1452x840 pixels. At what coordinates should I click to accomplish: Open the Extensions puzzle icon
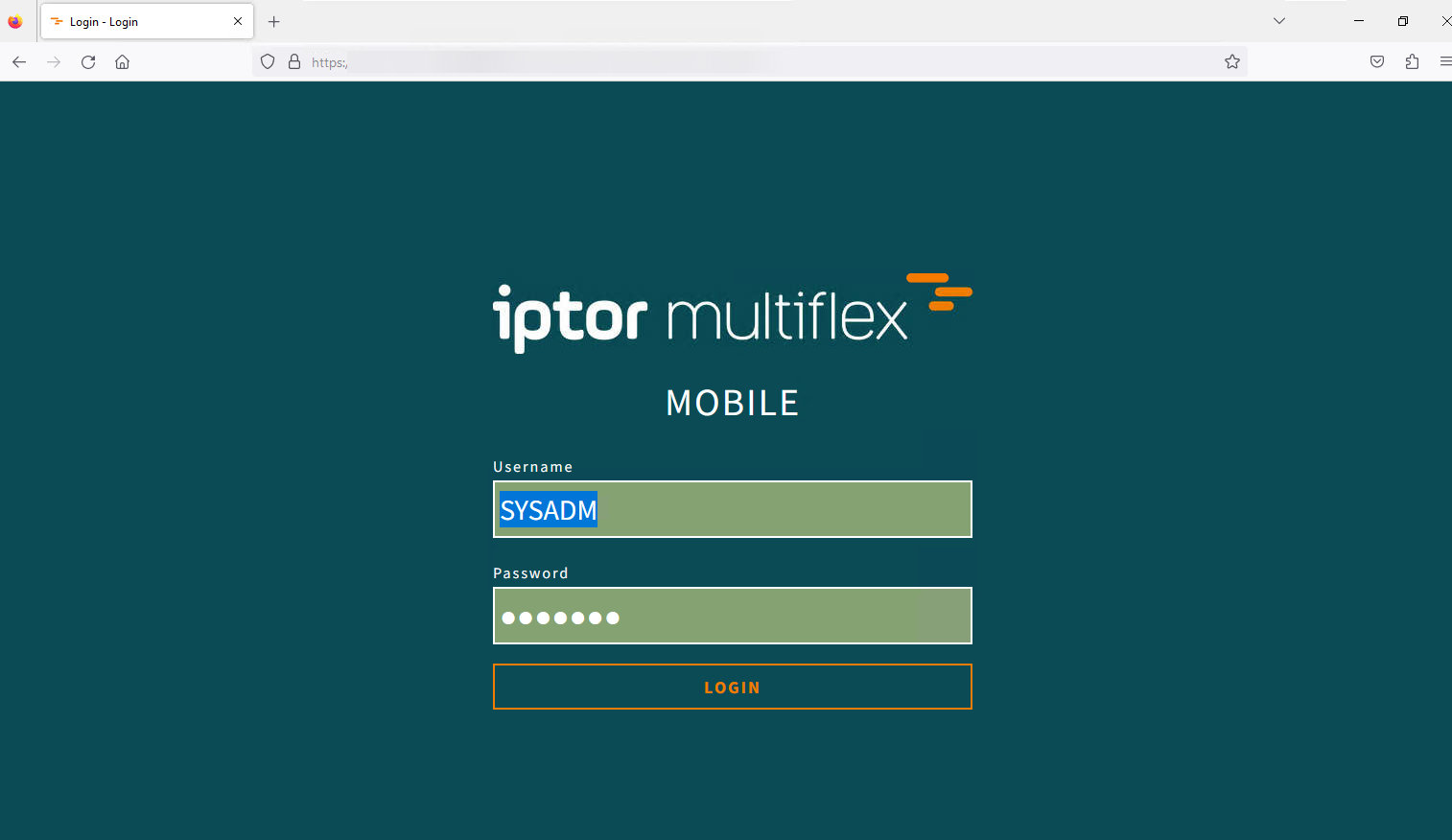coord(1412,62)
